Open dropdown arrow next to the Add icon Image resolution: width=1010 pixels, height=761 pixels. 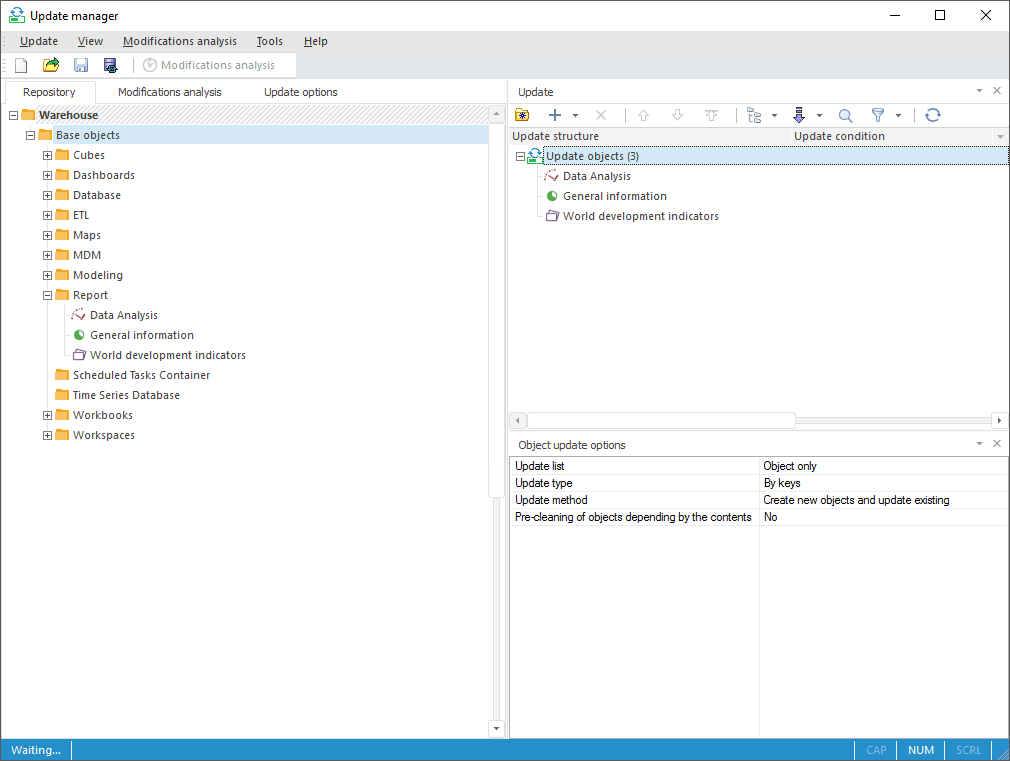coord(575,116)
